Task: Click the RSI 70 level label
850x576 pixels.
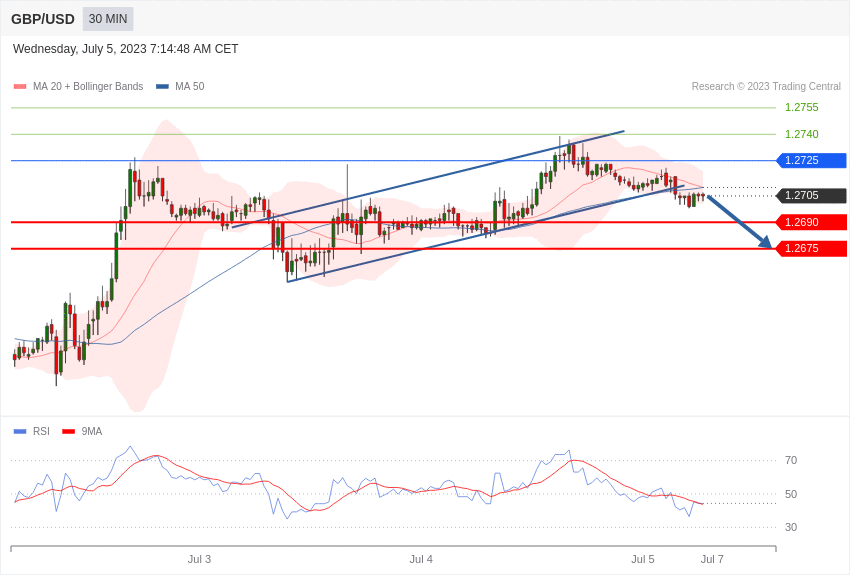Action: [791, 461]
